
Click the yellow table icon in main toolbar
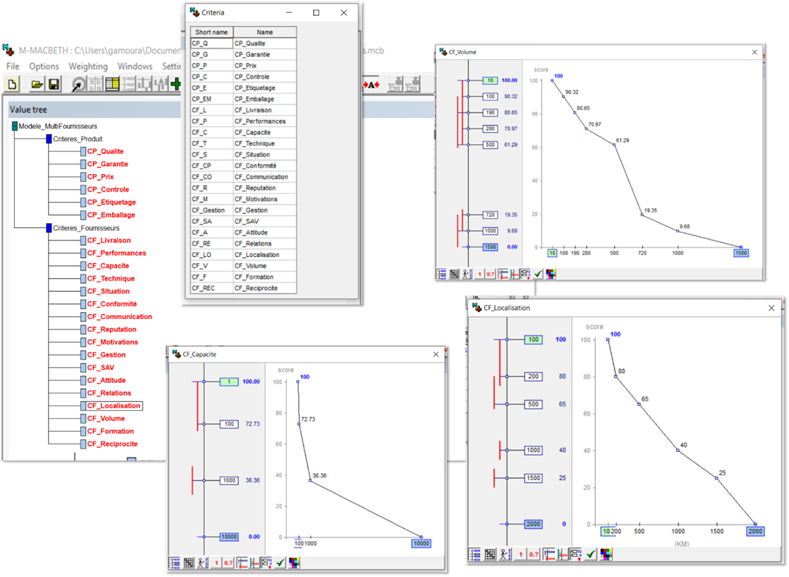pyautogui.click(x=112, y=84)
